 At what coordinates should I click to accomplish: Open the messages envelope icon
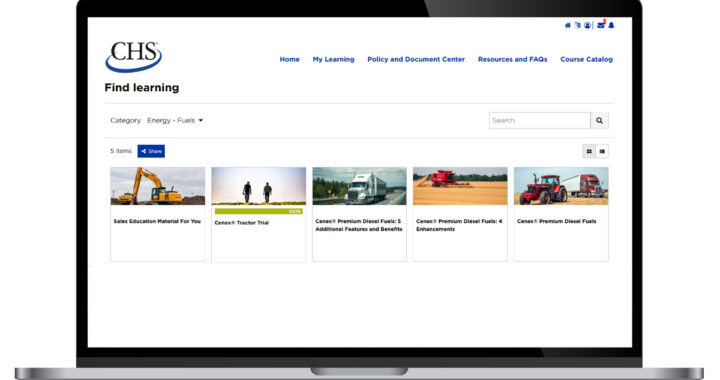coord(601,25)
